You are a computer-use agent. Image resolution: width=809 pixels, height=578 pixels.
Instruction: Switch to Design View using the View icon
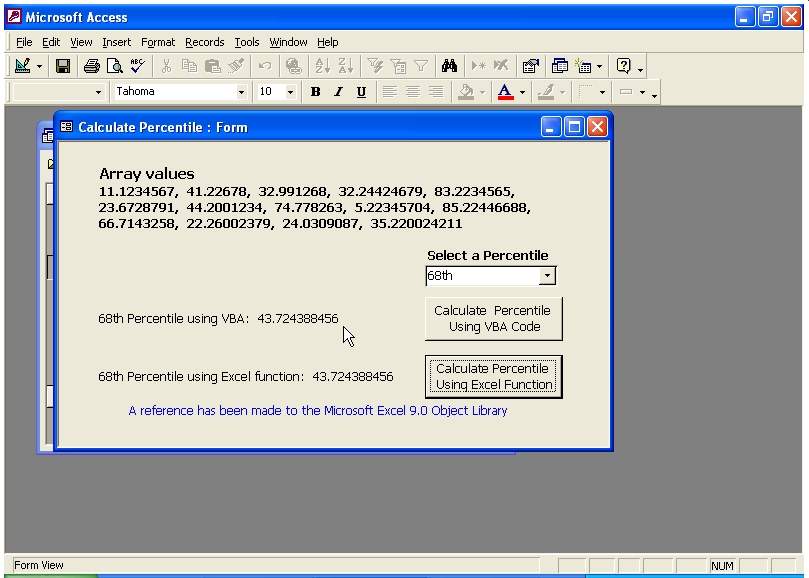point(23,66)
